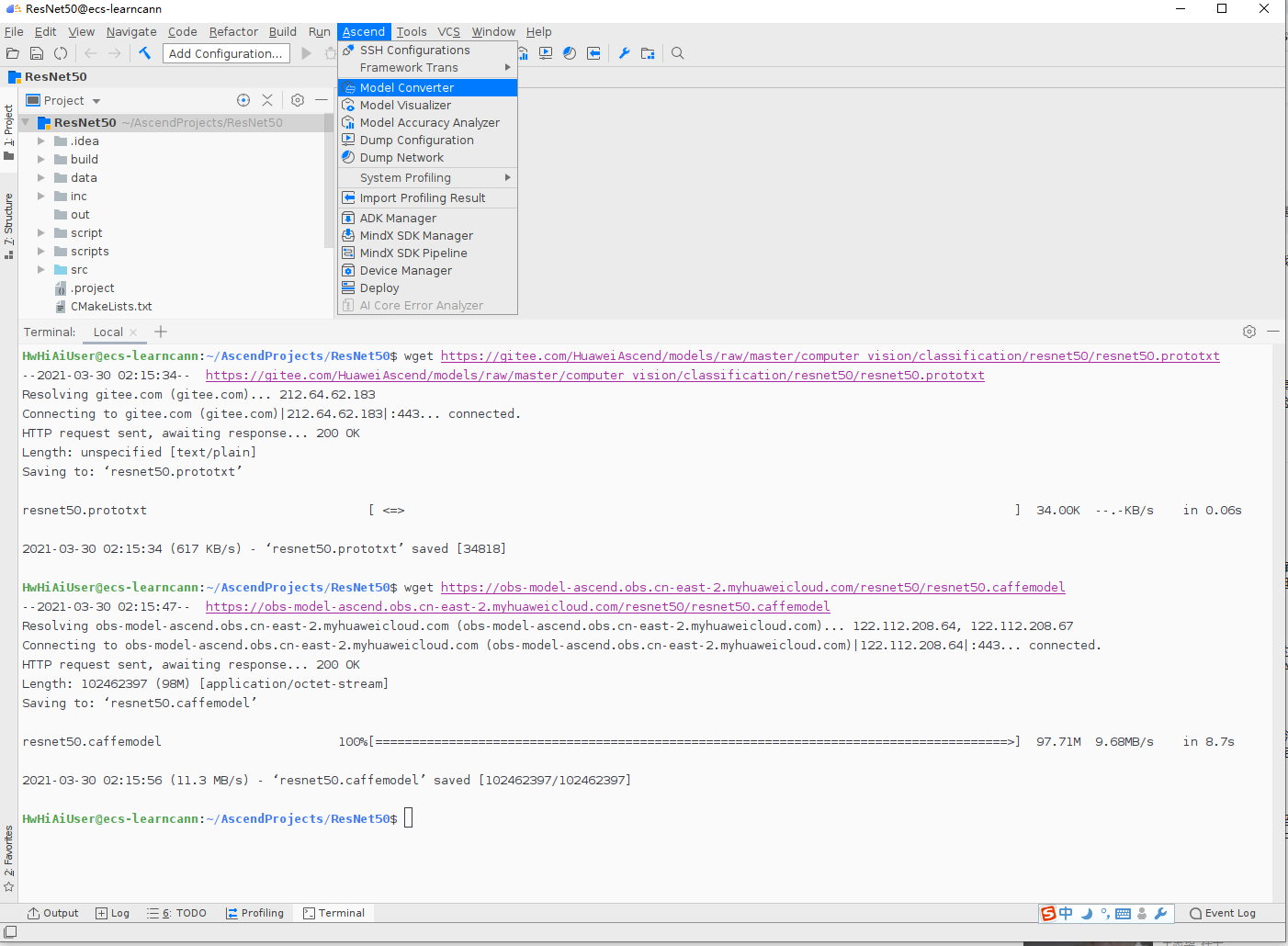Hide the Terminal panel with minus icon

(x=1272, y=332)
